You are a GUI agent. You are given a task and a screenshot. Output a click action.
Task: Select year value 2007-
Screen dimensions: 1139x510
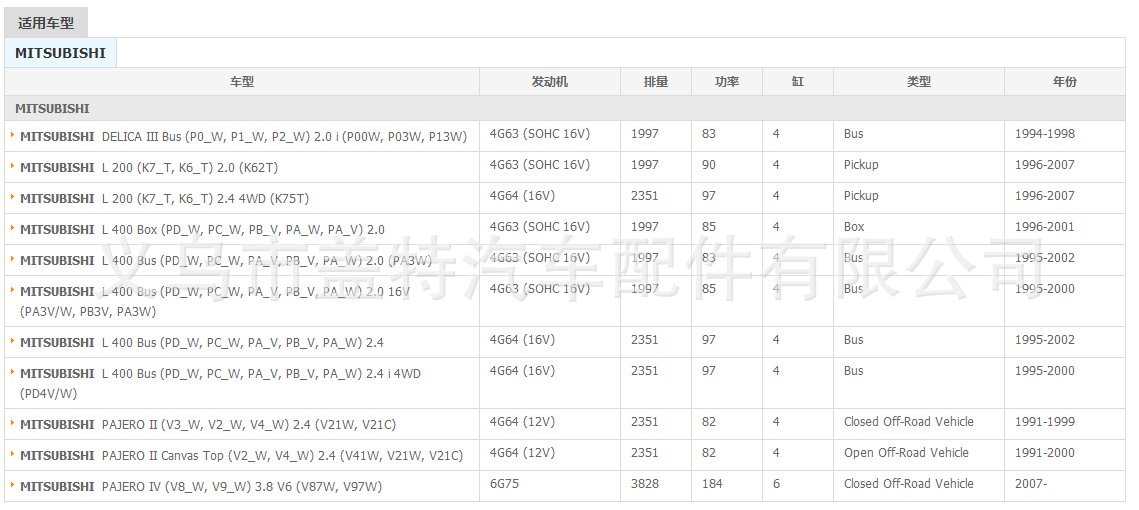coord(1031,483)
